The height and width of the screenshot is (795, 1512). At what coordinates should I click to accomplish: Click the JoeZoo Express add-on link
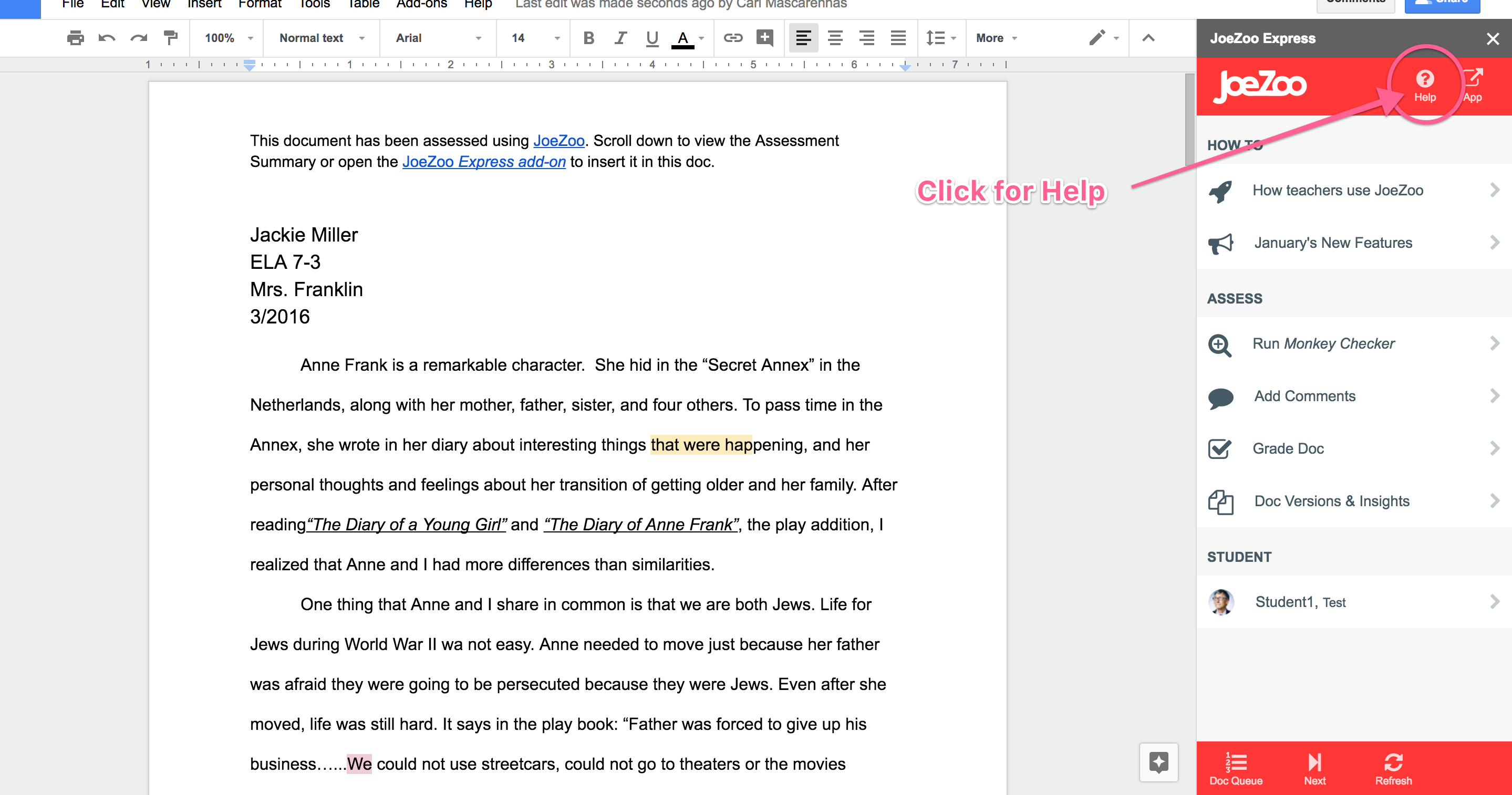[x=484, y=162]
